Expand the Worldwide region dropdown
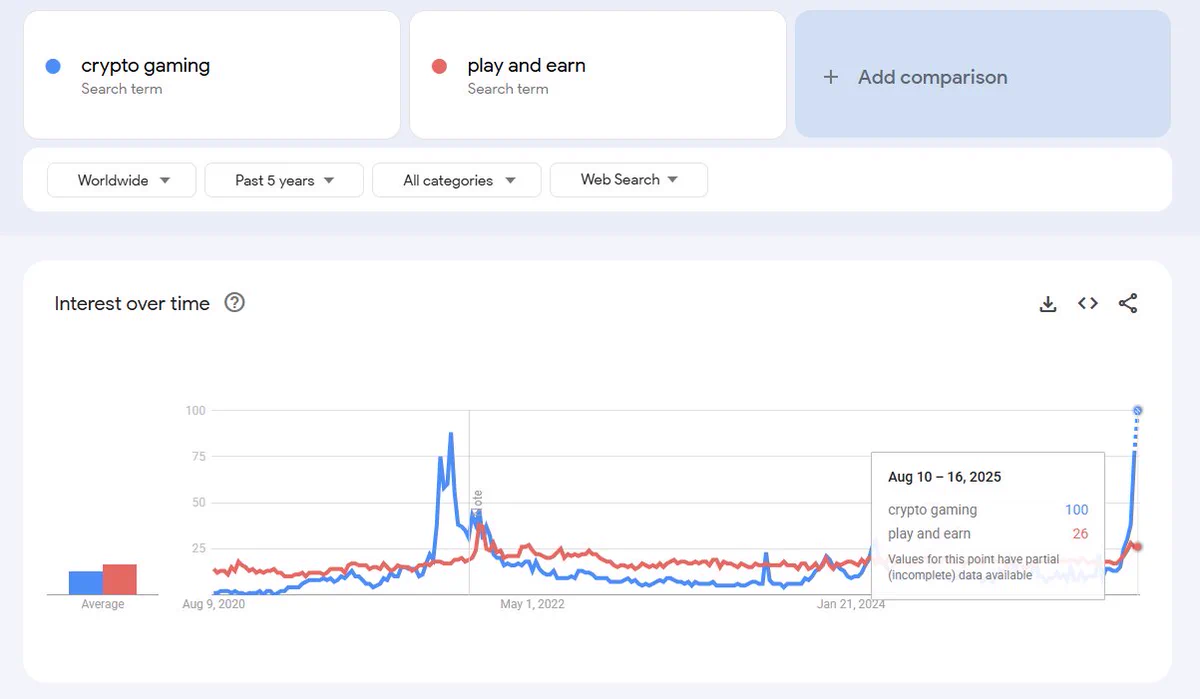The image size is (1200, 699). pyautogui.click(x=122, y=180)
